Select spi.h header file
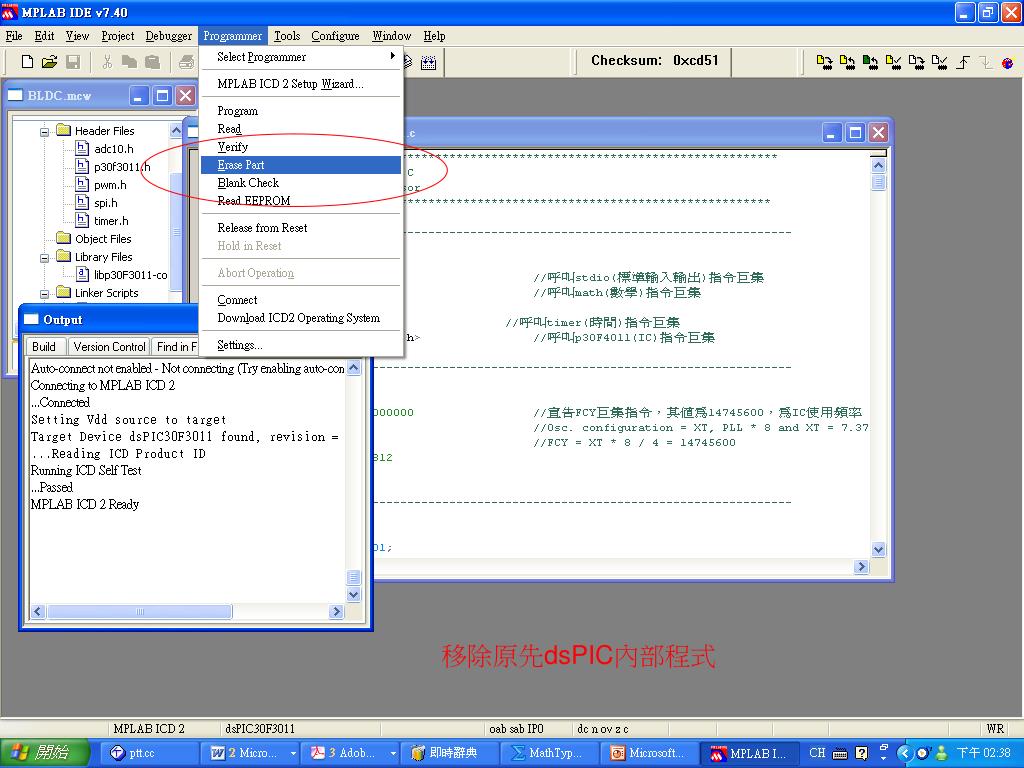1024x768 pixels. (105, 203)
